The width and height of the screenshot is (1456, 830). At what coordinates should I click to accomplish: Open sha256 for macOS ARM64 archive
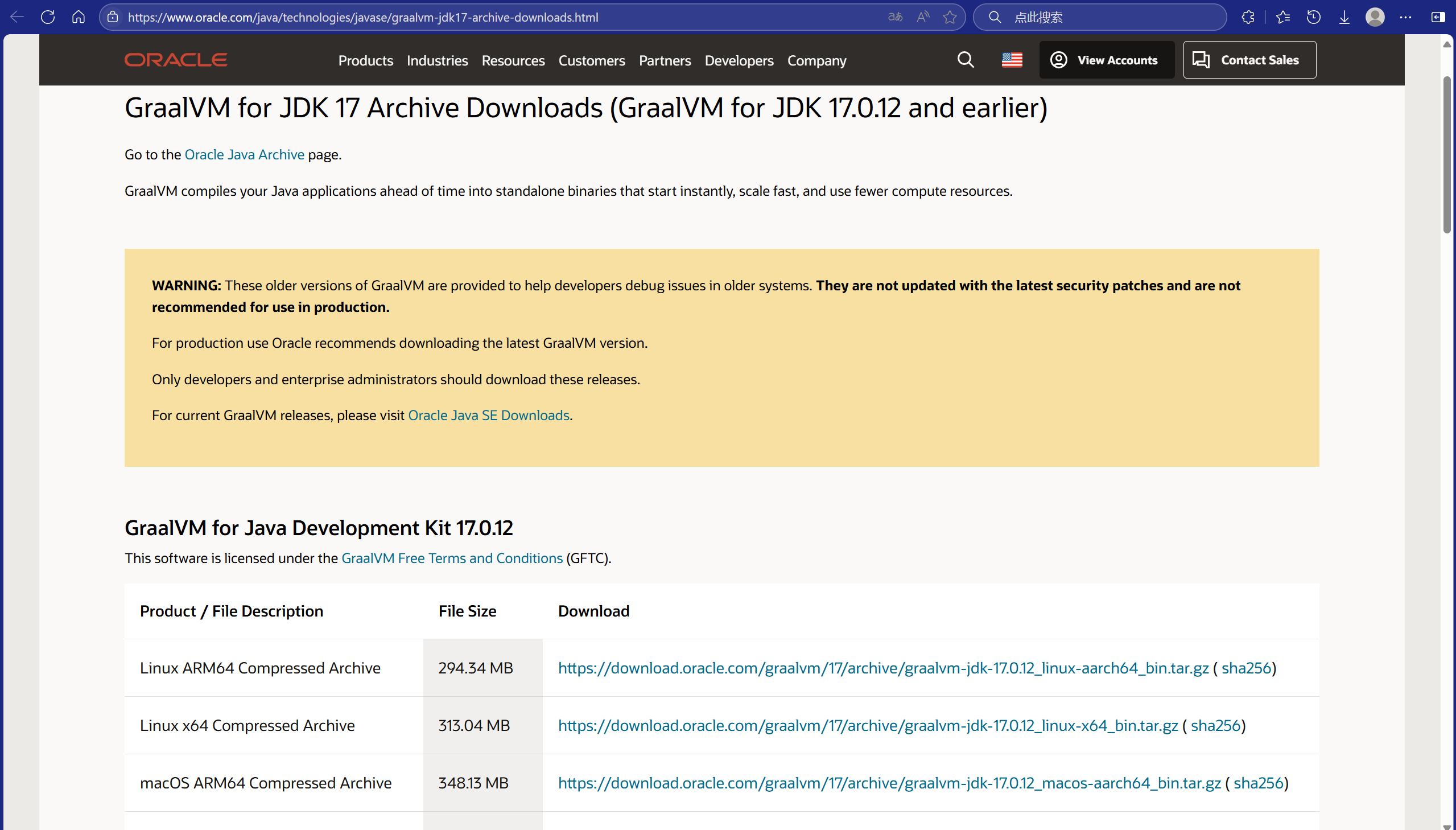coord(1259,783)
